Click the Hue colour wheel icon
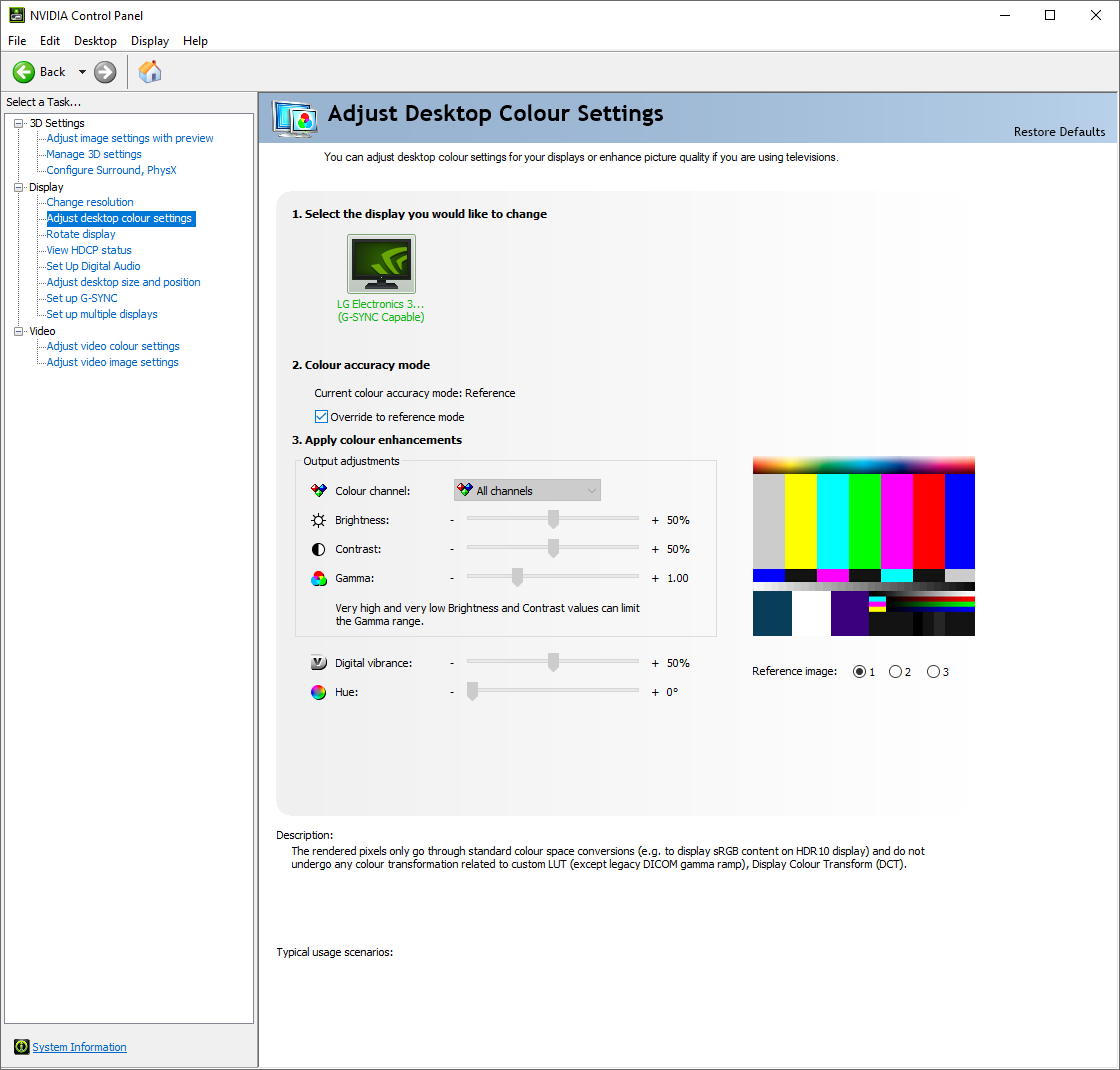 [x=319, y=692]
